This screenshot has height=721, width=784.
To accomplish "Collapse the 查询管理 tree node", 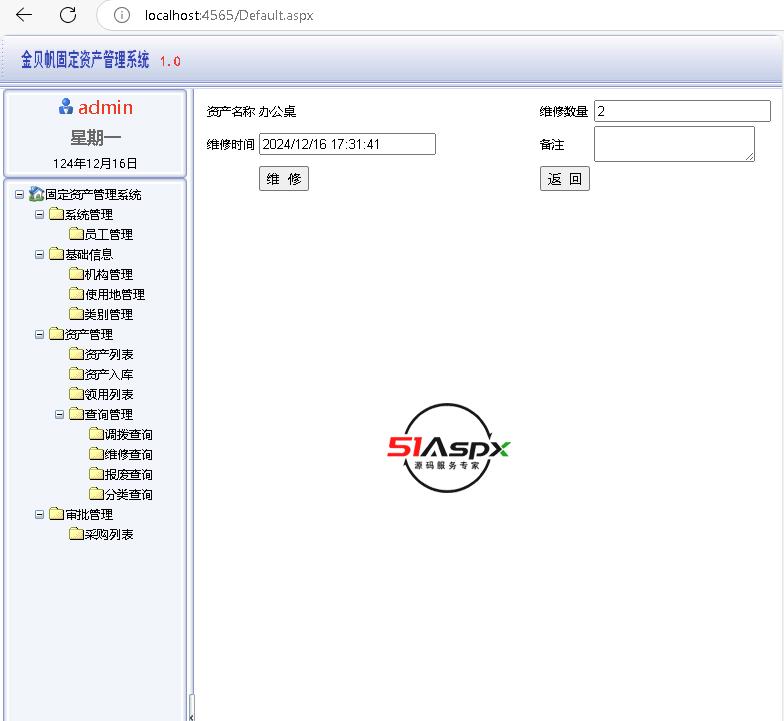I will (x=59, y=414).
